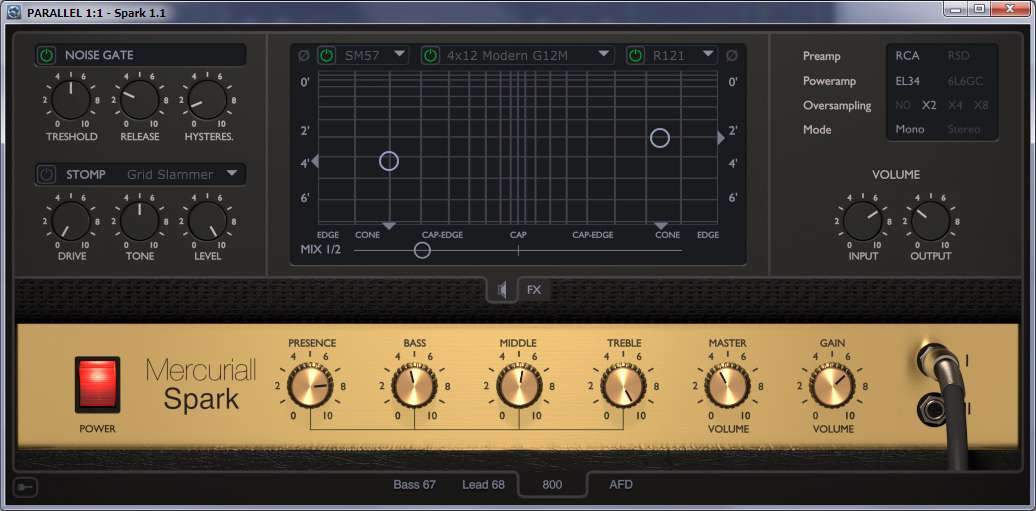The height and width of the screenshot is (511, 1036).
Task: Invert phase with icon right of R121
Action: 731,55
